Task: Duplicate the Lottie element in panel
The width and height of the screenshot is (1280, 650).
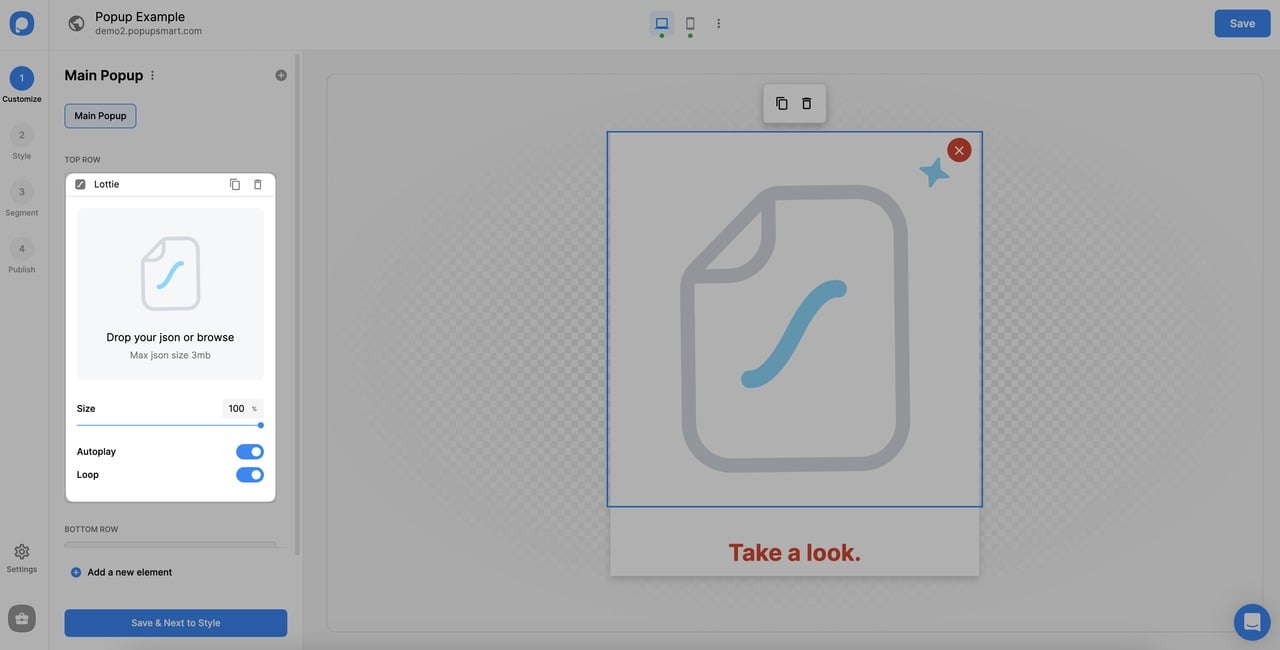Action: click(x=235, y=184)
